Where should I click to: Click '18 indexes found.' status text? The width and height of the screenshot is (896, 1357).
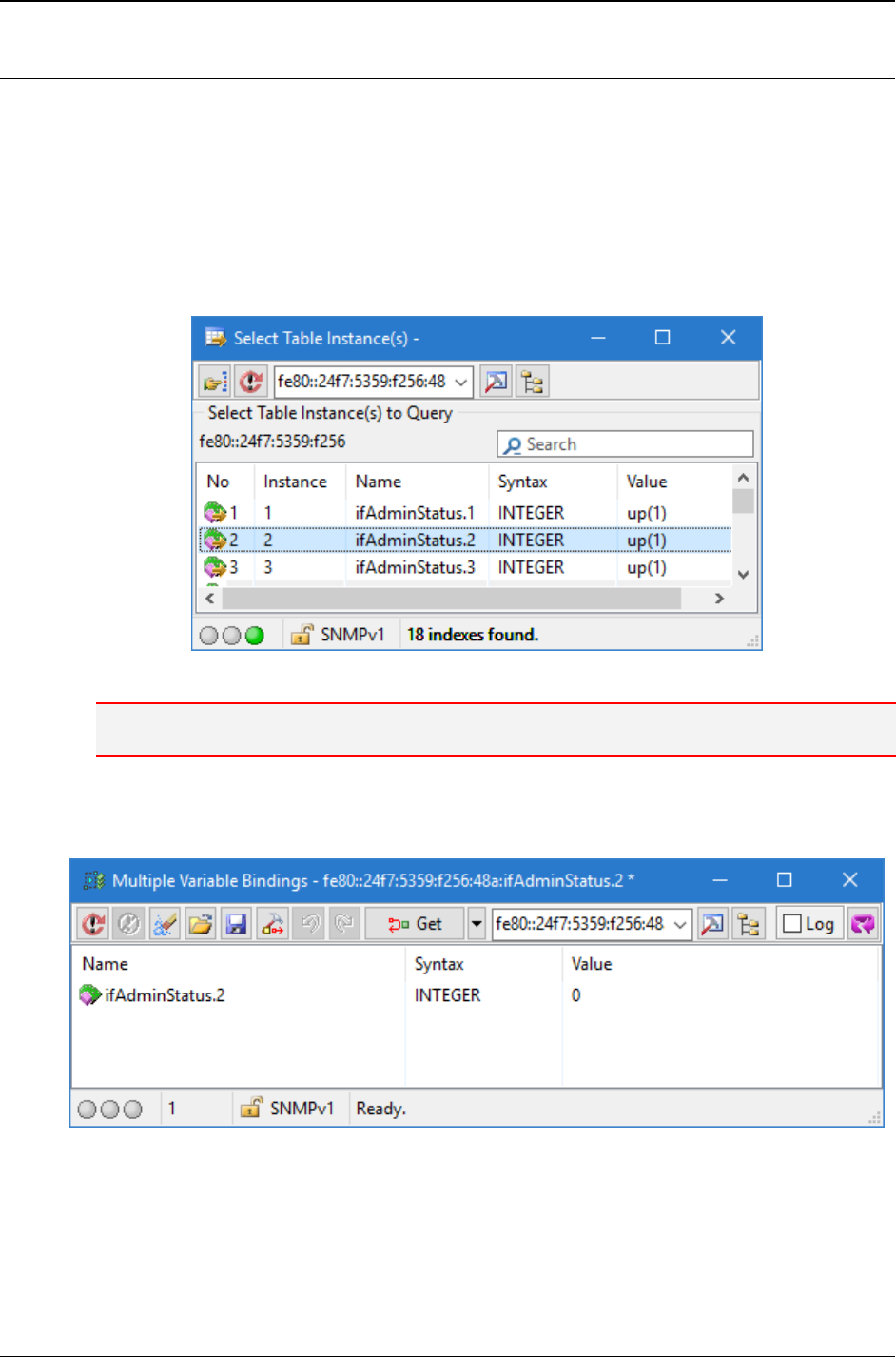point(473,635)
